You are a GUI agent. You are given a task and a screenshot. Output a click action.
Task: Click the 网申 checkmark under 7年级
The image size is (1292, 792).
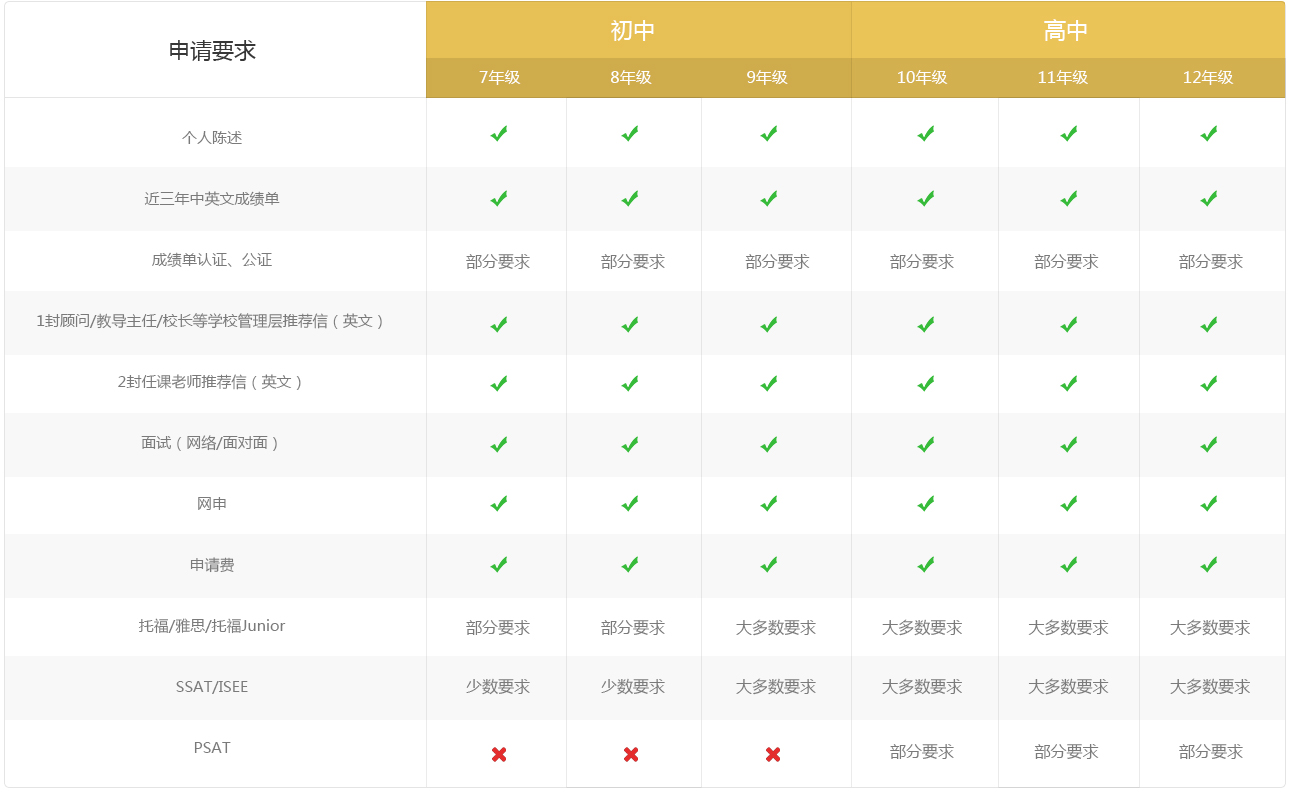click(x=499, y=503)
